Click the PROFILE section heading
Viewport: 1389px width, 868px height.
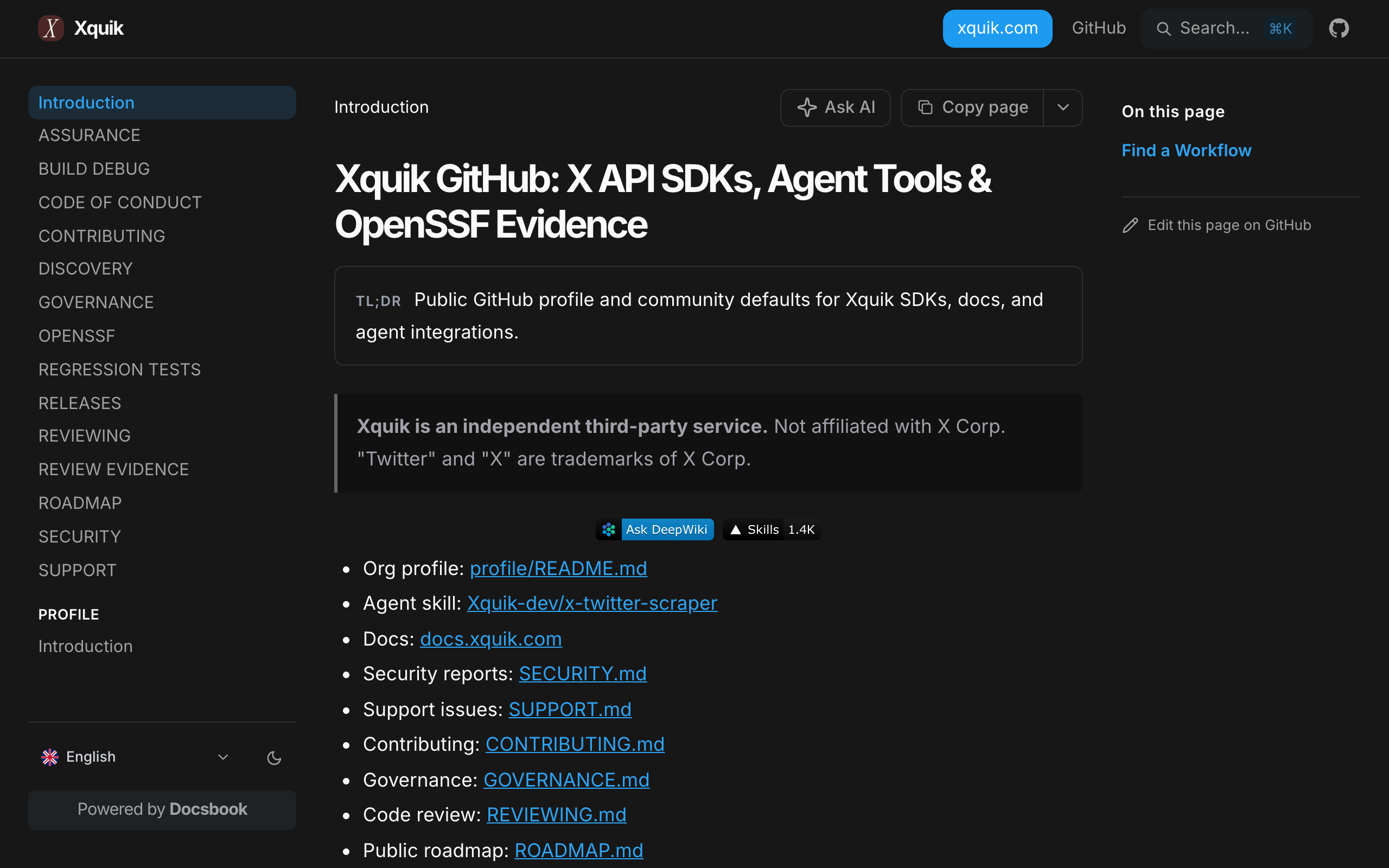68,615
